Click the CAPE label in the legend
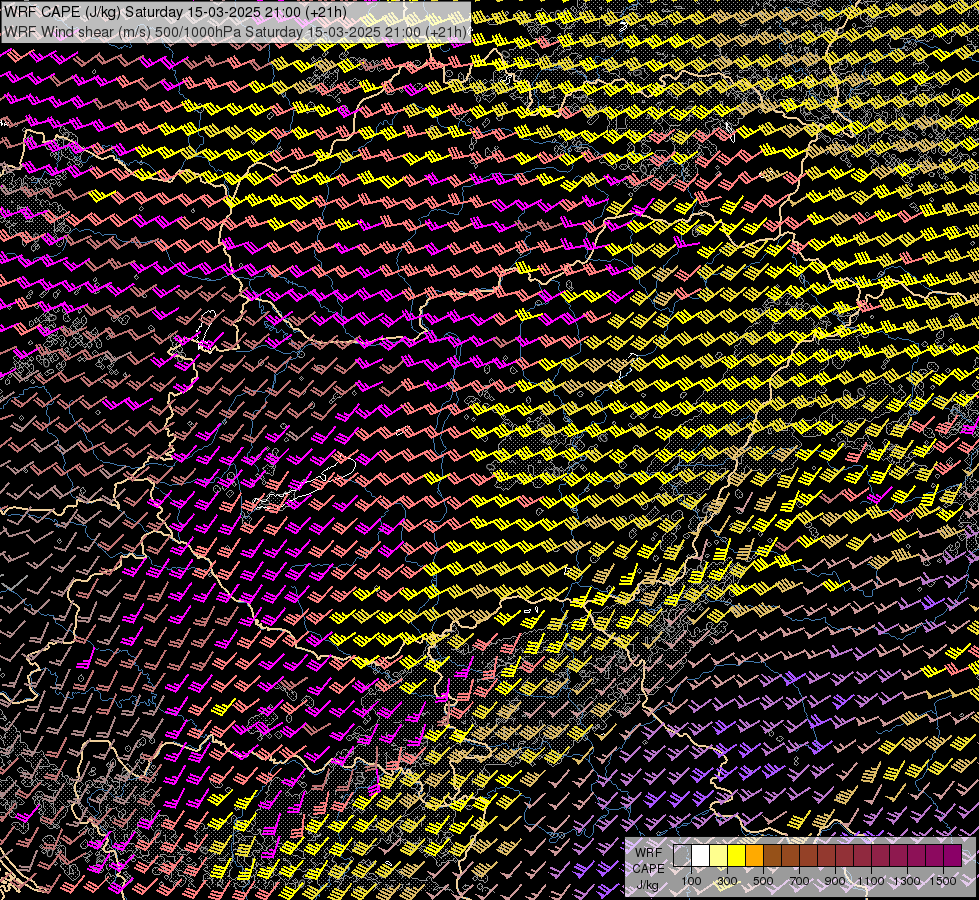 pyautogui.click(x=648, y=868)
